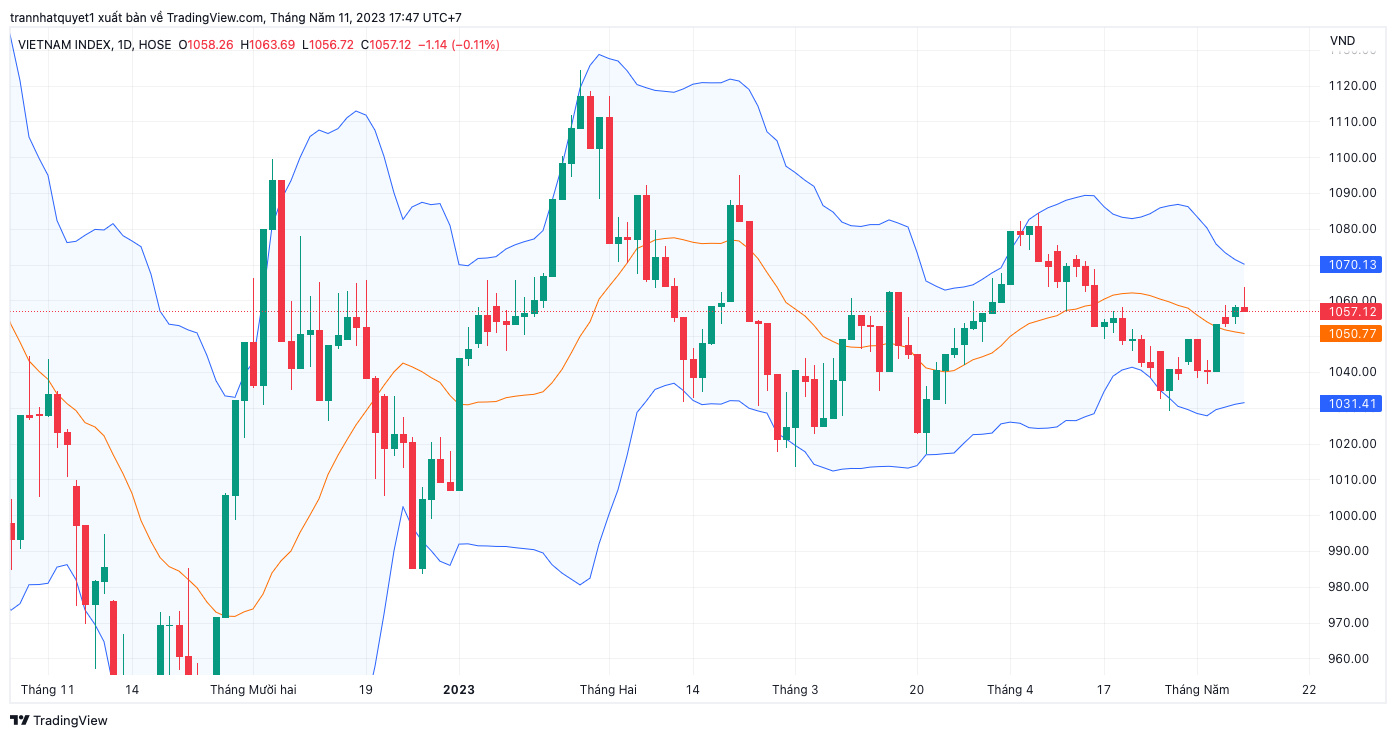The width and height of the screenshot is (1396, 738).
Task: Click the Tháng 4 date label
Action: click(x=1010, y=690)
